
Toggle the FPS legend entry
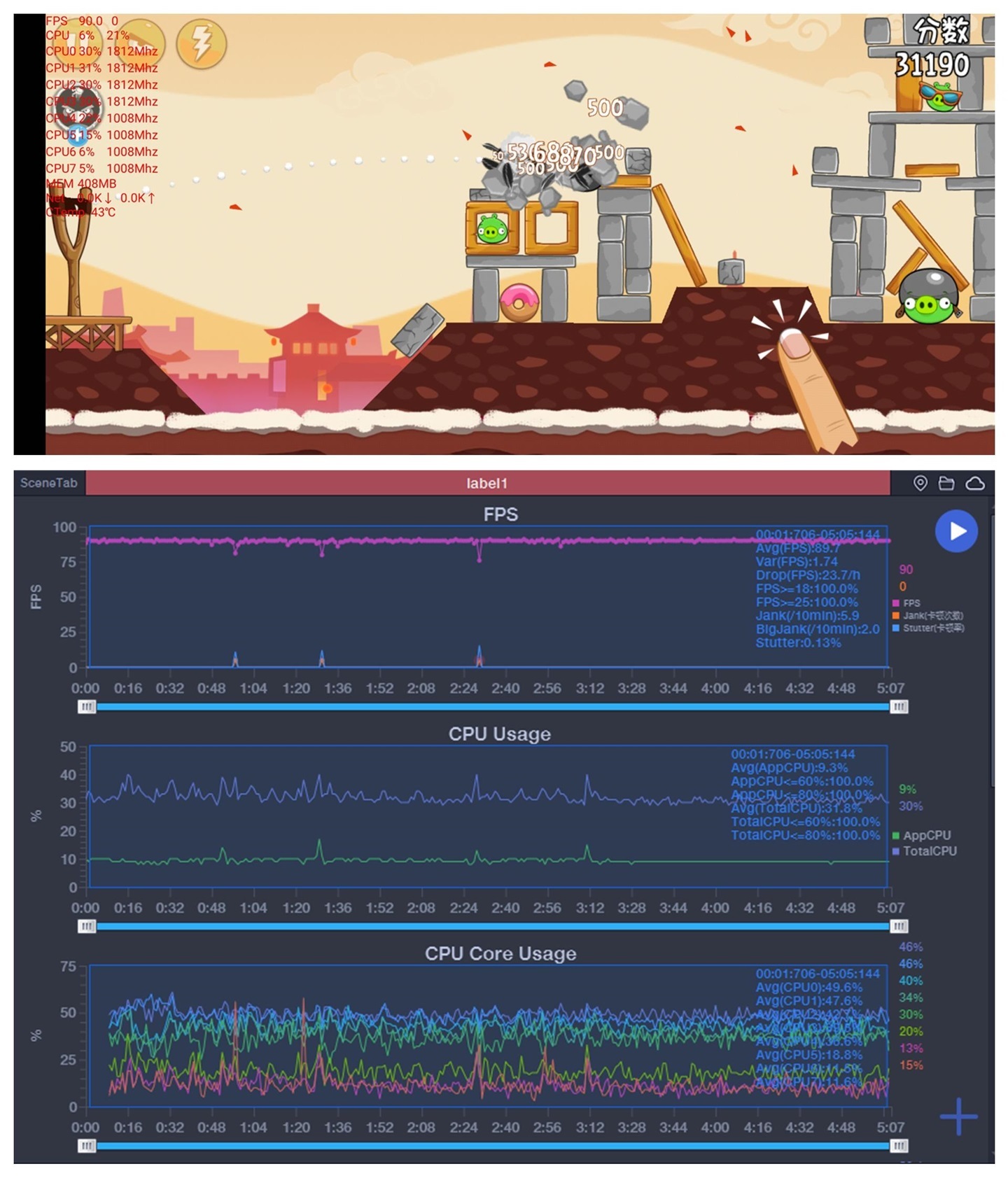coord(906,603)
